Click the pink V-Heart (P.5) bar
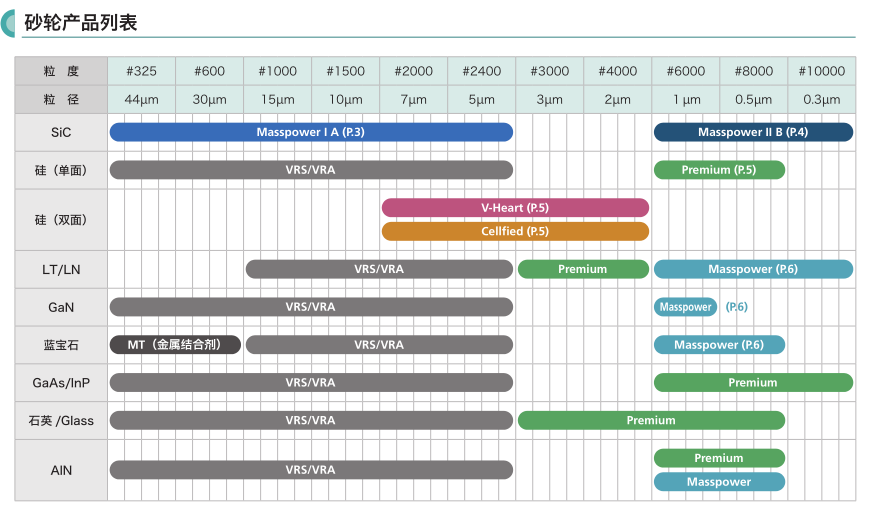 (x=515, y=208)
